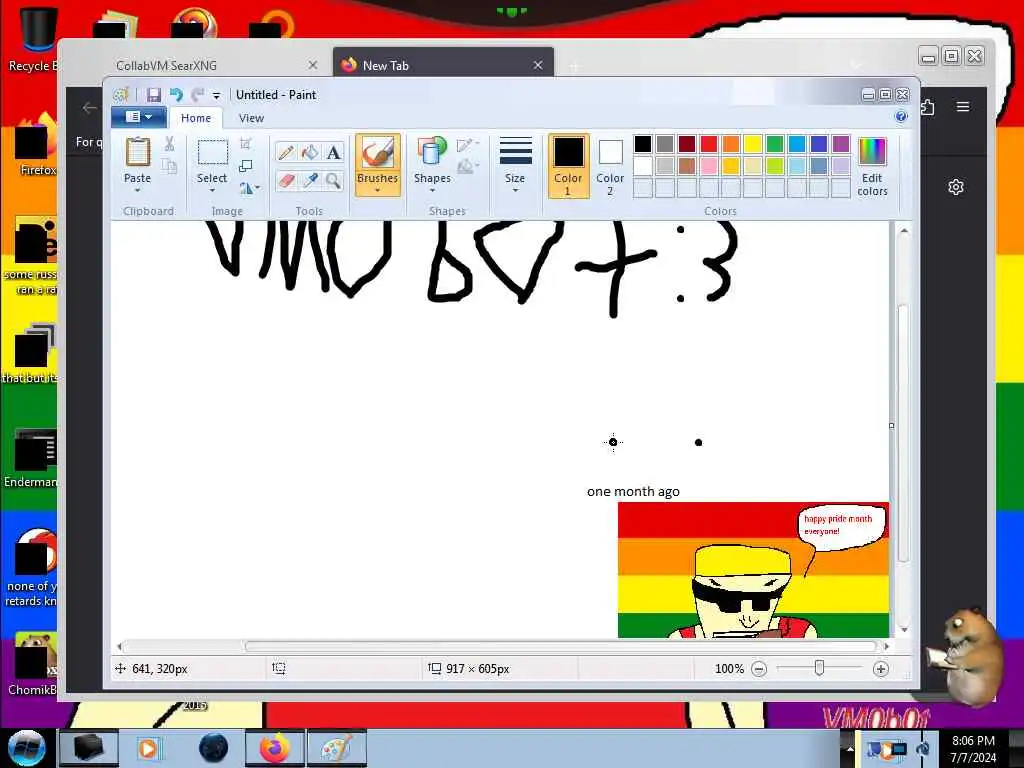The image size is (1024, 768).
Task: Open the Size thickness dropdown
Action: (x=515, y=165)
